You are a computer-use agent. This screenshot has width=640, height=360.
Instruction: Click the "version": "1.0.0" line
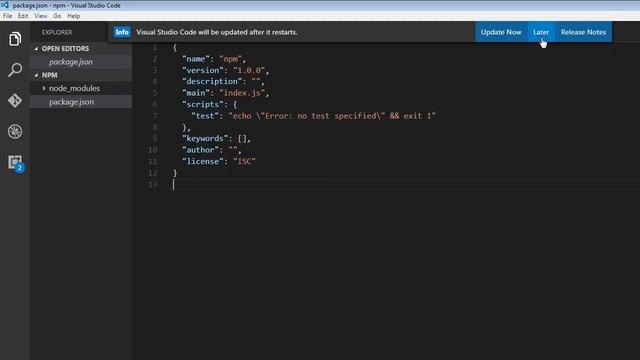click(x=225, y=70)
